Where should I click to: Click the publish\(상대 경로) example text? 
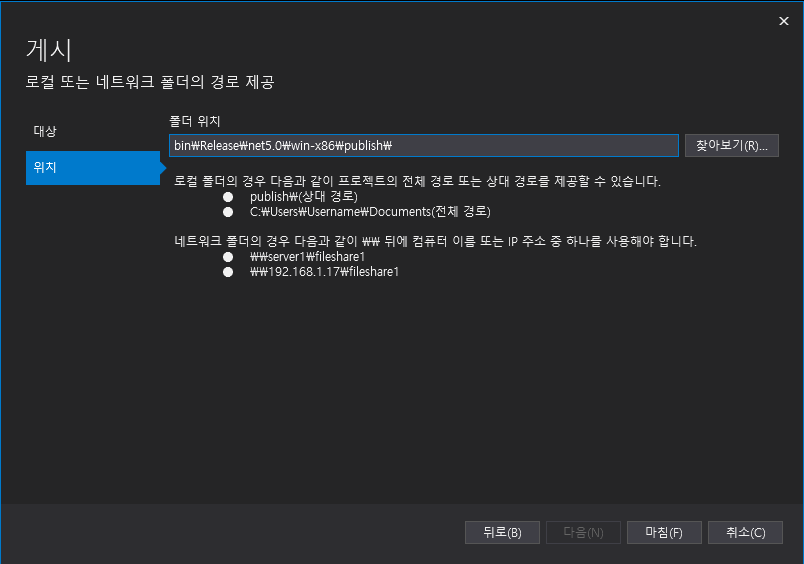(x=304, y=197)
